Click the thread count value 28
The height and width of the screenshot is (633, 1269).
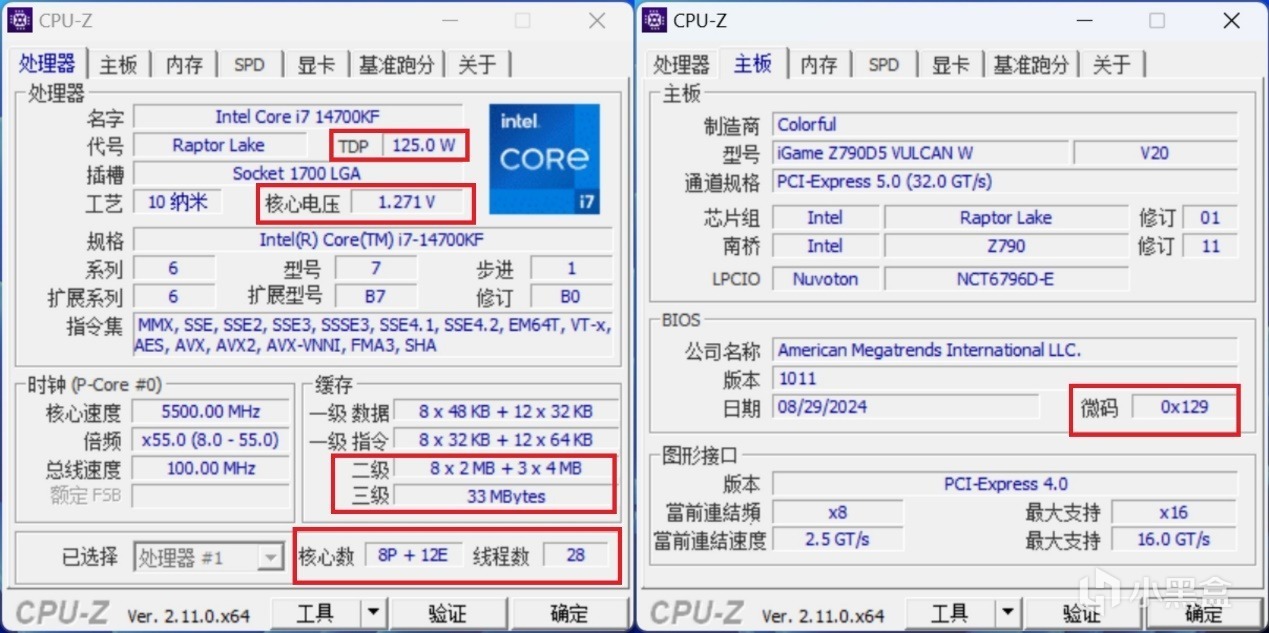576,555
